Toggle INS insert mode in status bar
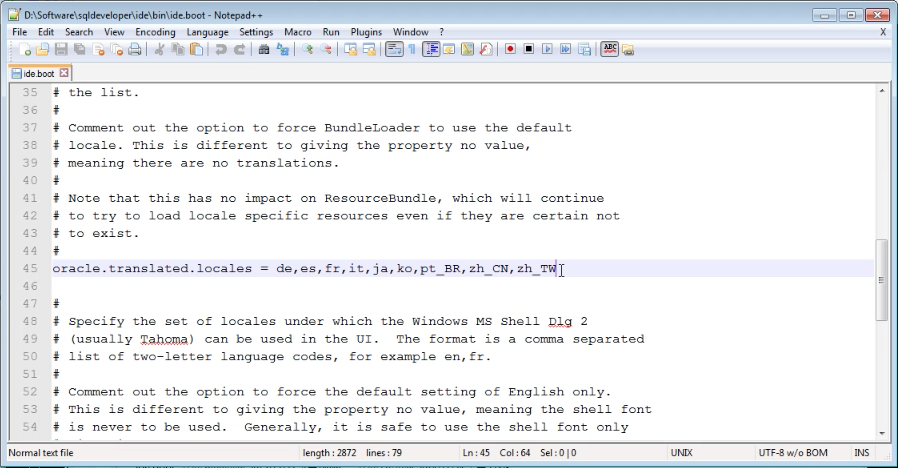The image size is (898, 468). point(861,453)
